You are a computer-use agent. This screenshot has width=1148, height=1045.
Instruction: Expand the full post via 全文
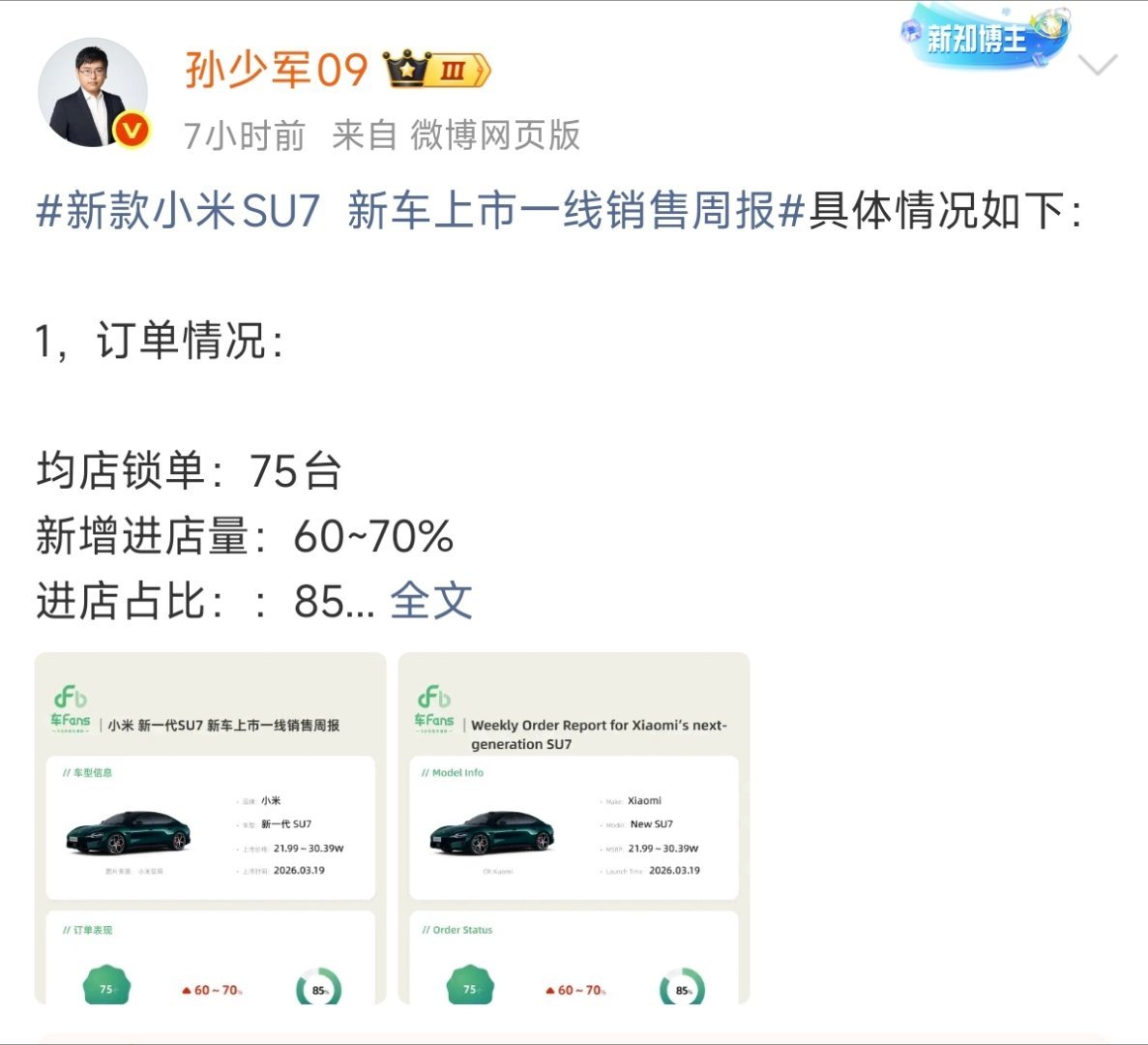(x=430, y=601)
